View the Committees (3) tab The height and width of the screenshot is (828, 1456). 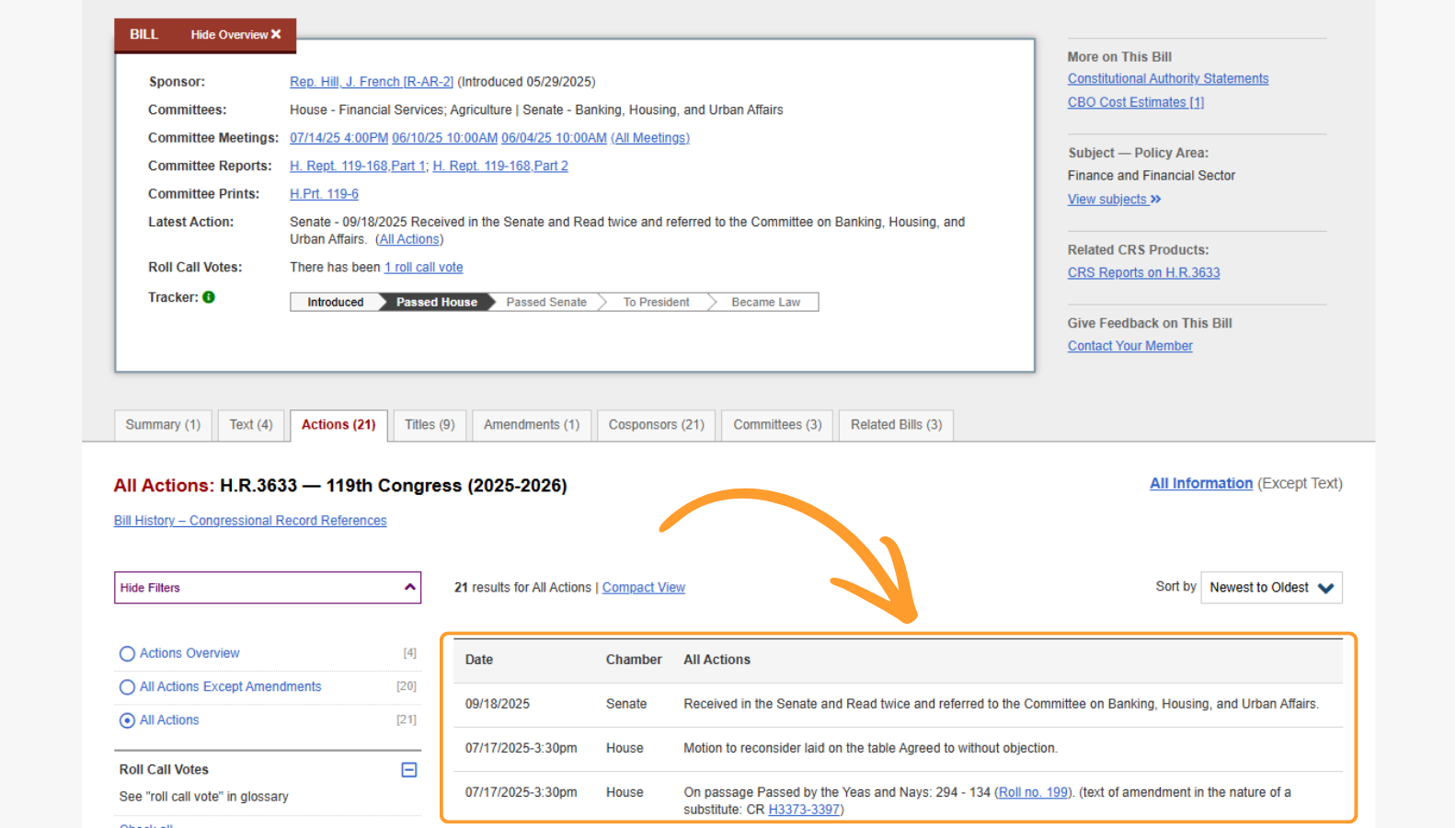pyautogui.click(x=777, y=425)
